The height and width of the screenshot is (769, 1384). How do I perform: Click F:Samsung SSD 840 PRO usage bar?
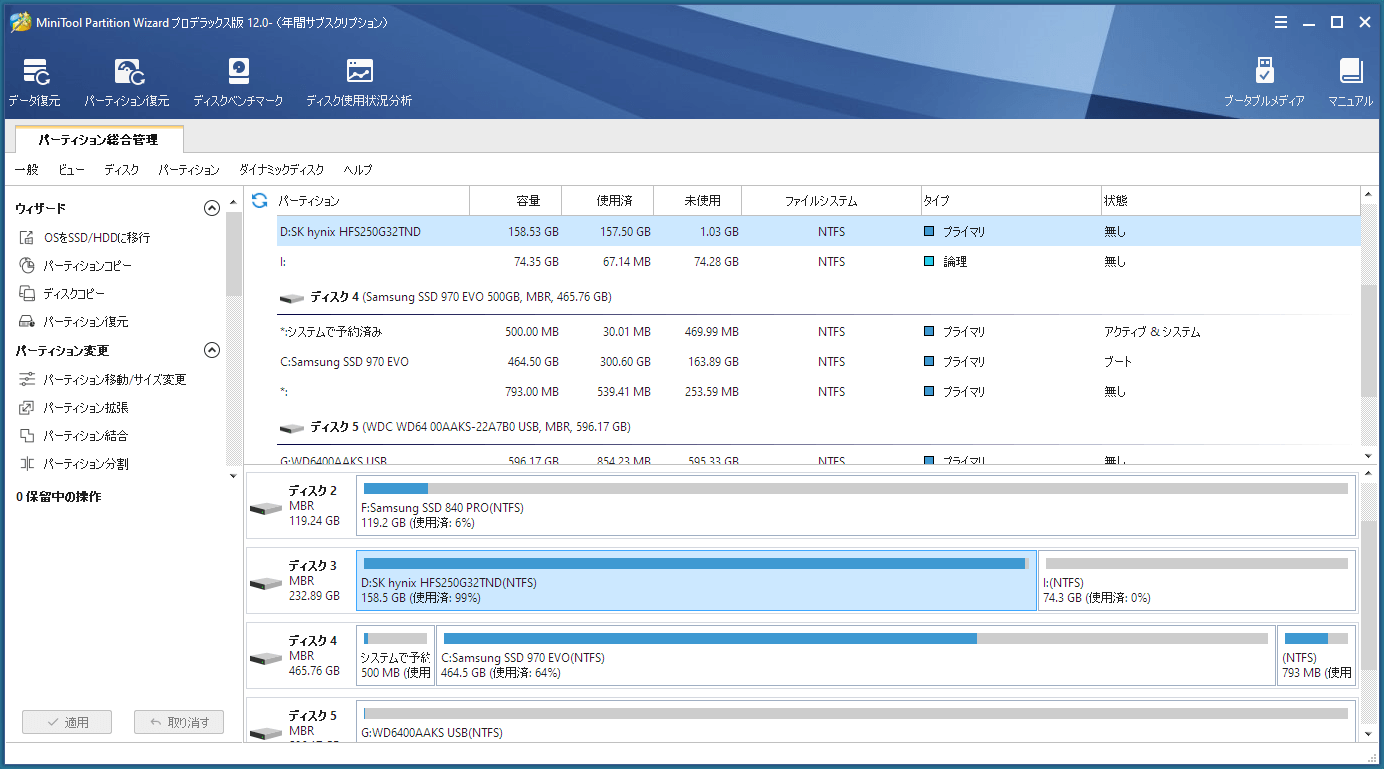click(856, 489)
